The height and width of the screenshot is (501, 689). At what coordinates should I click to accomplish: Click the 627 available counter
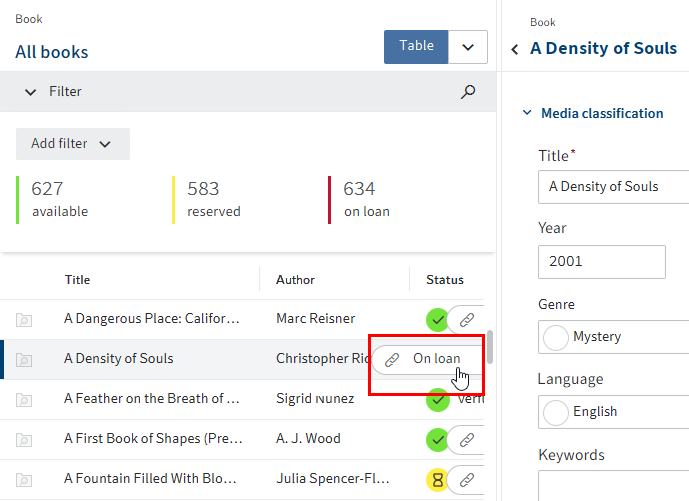(x=60, y=198)
